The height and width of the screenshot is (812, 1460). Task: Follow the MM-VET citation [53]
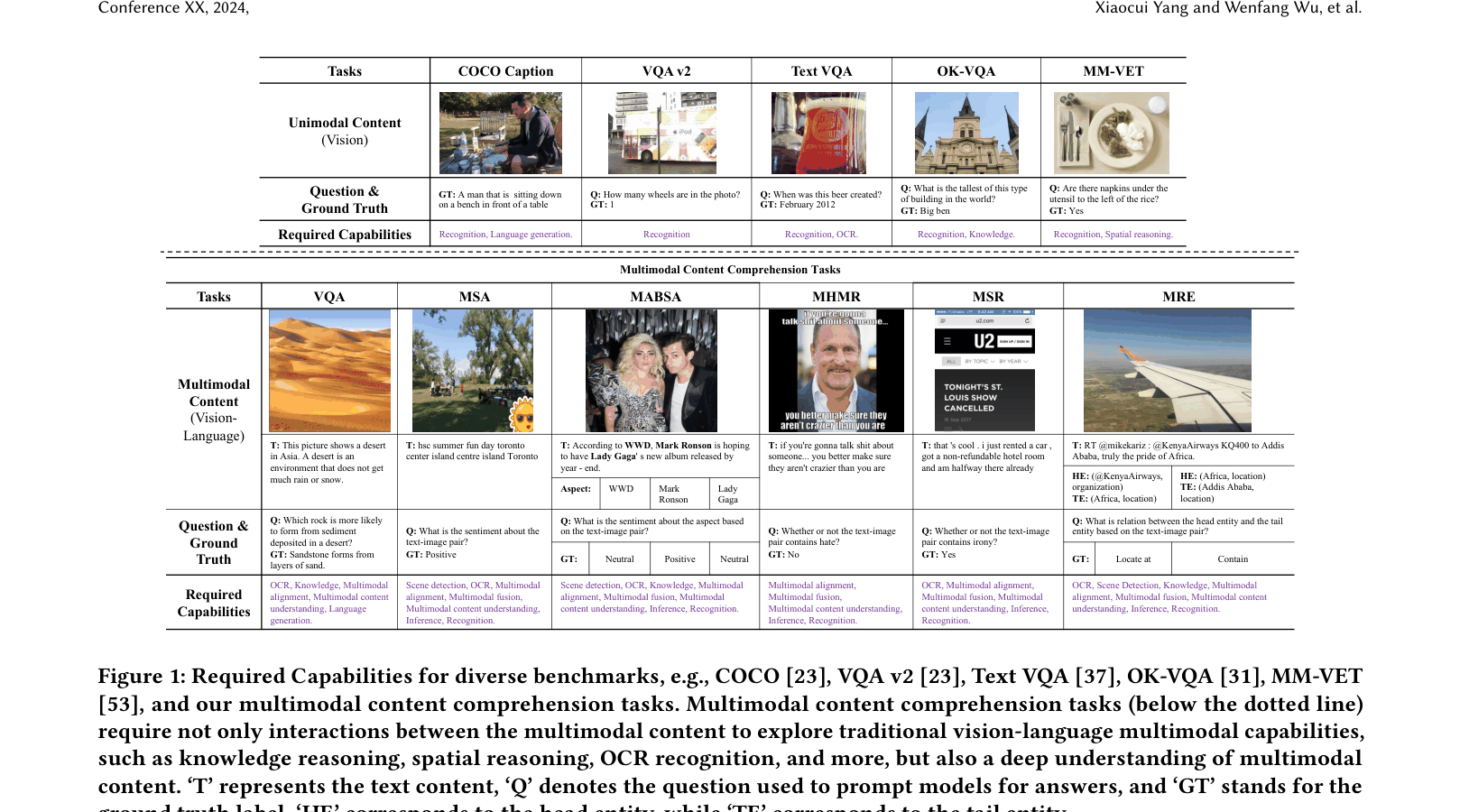pos(118,704)
